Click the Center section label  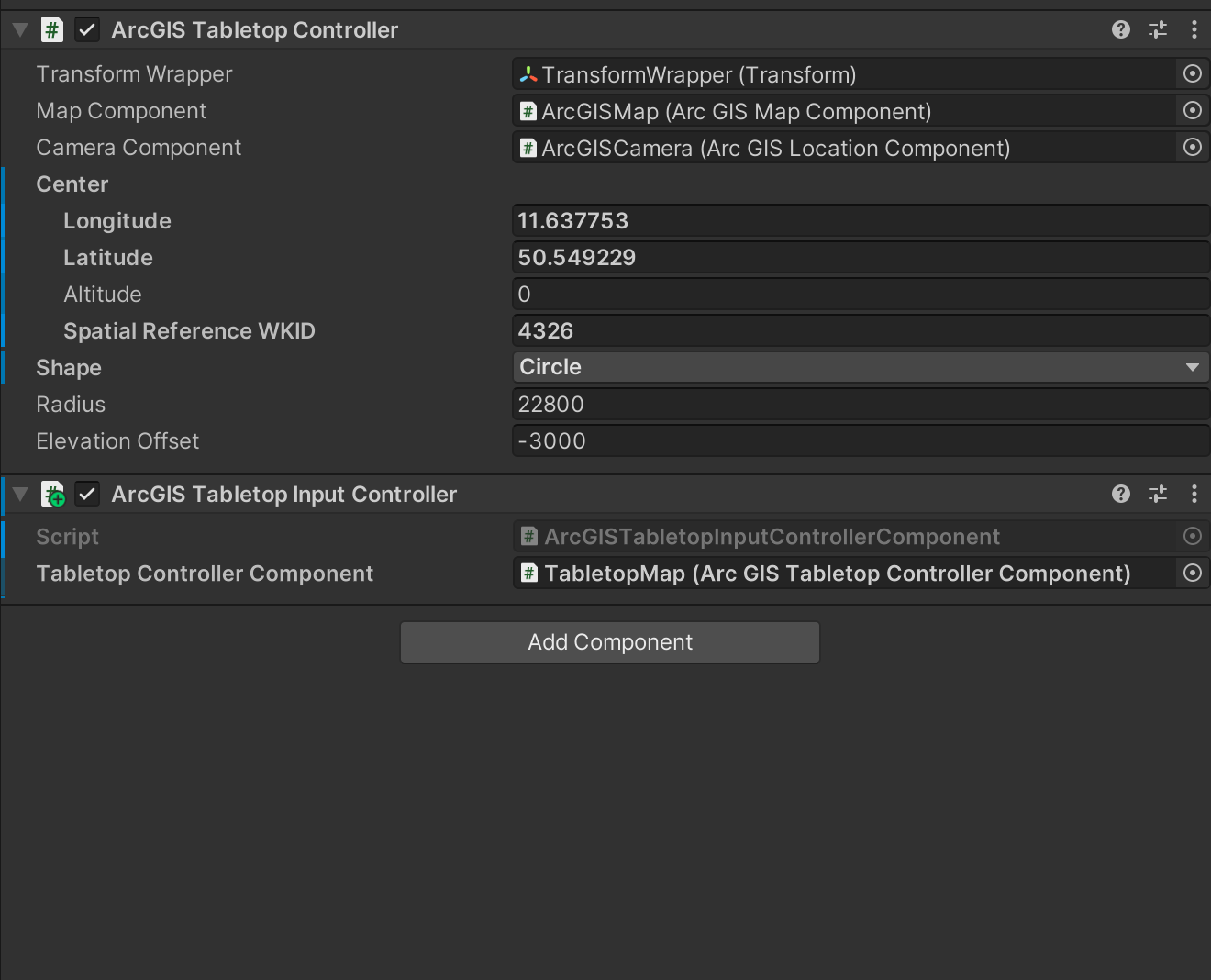coord(72,184)
